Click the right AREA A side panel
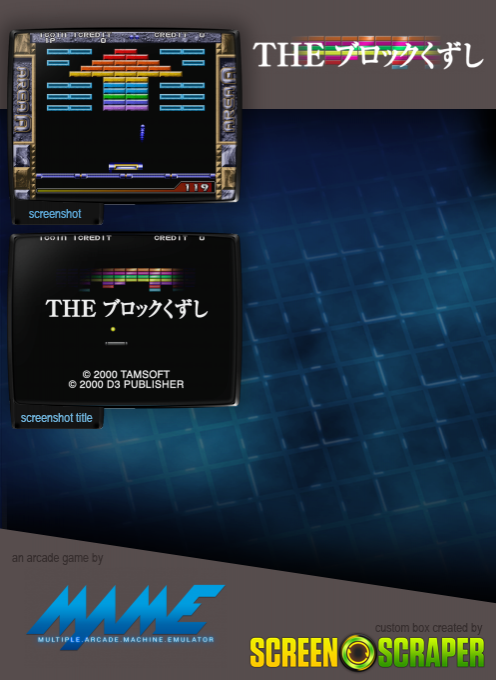Image resolution: width=496 pixels, height=680 pixels. (228, 100)
